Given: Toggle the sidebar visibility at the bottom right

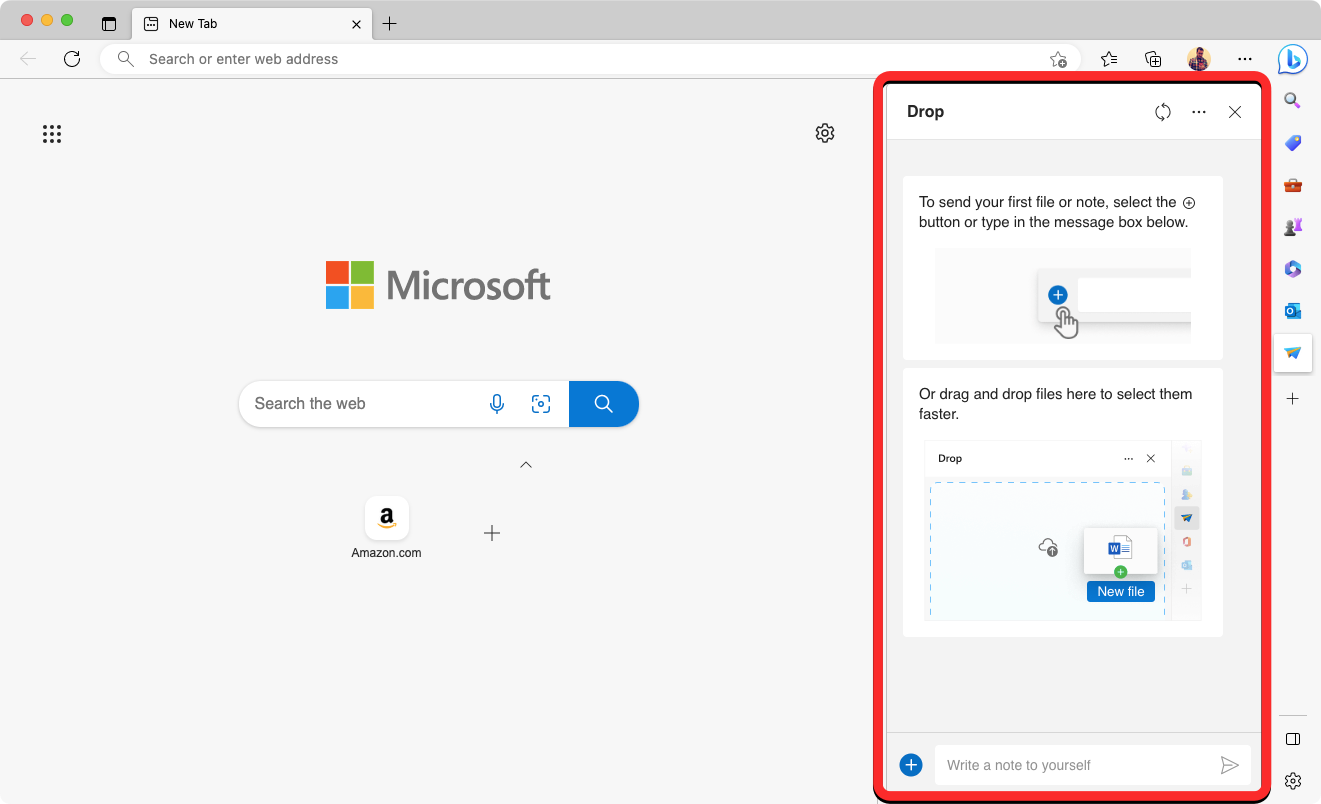Looking at the screenshot, I should pyautogui.click(x=1292, y=739).
